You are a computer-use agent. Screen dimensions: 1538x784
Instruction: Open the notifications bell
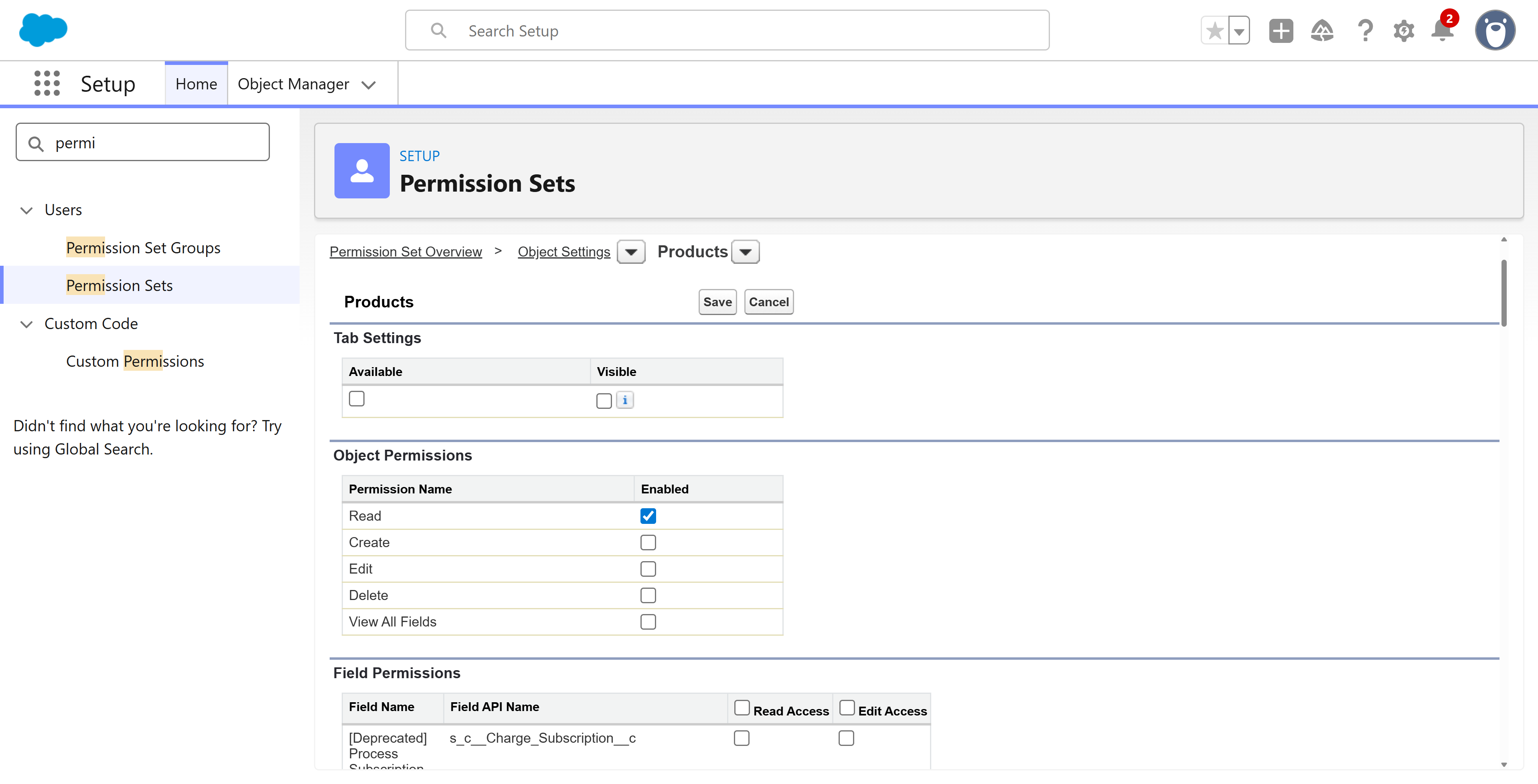pyautogui.click(x=1442, y=31)
